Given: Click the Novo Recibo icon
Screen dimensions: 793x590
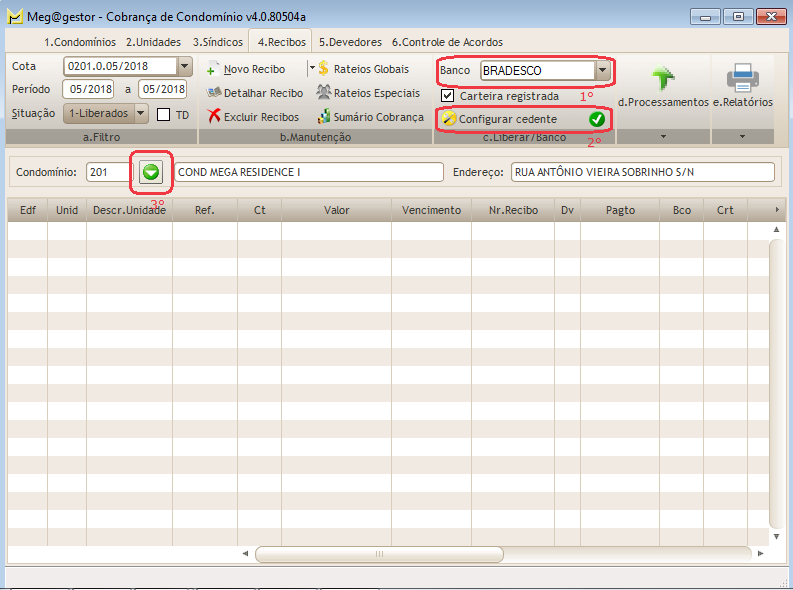Looking at the screenshot, I should pyautogui.click(x=213, y=70).
